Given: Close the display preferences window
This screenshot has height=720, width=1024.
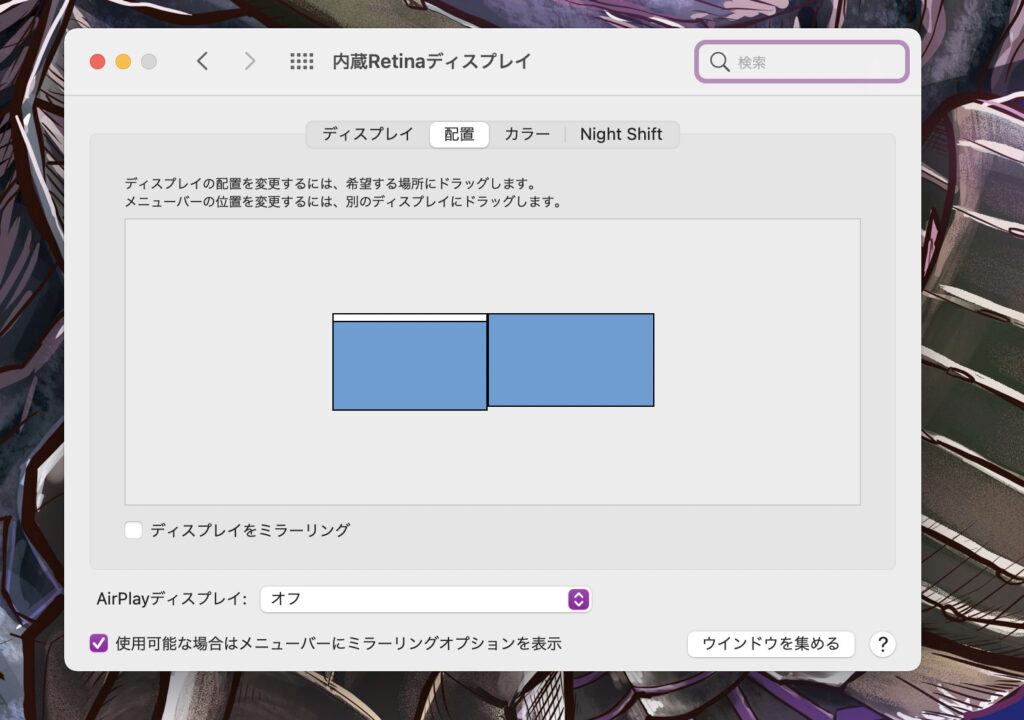Looking at the screenshot, I should click(97, 61).
